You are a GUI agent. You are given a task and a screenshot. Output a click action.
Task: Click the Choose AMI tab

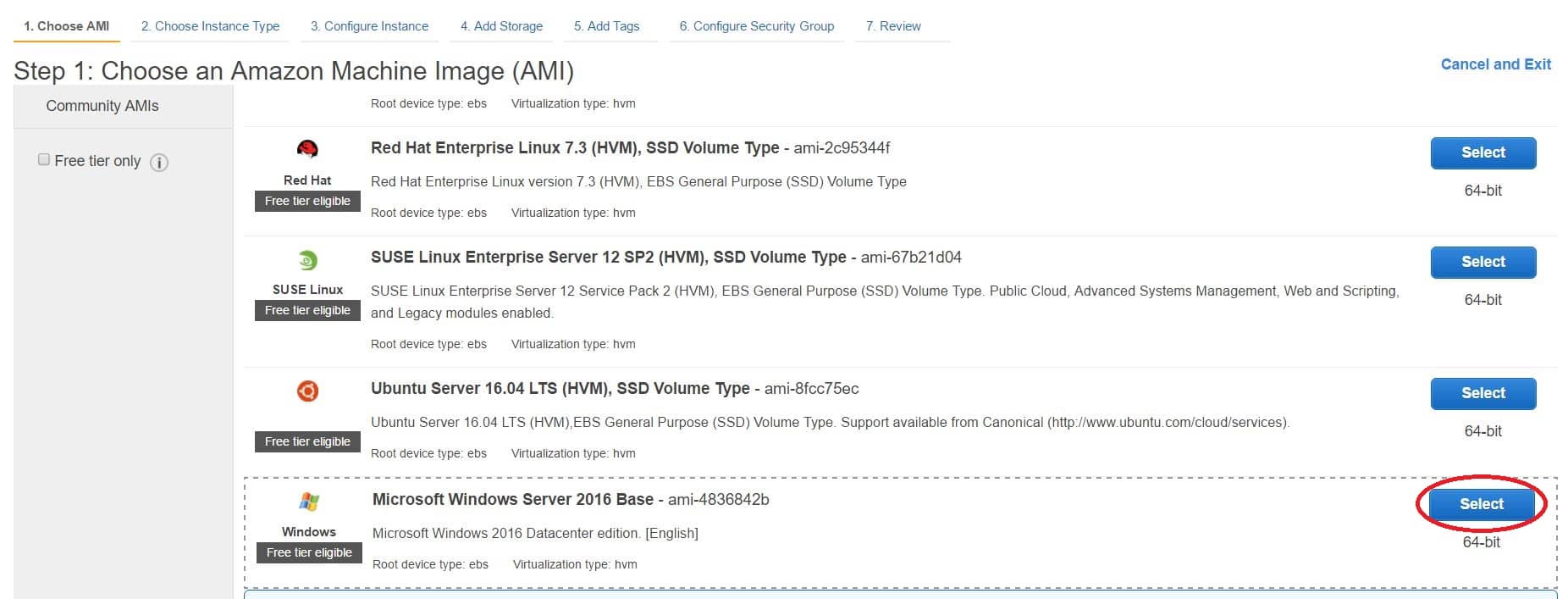66,26
